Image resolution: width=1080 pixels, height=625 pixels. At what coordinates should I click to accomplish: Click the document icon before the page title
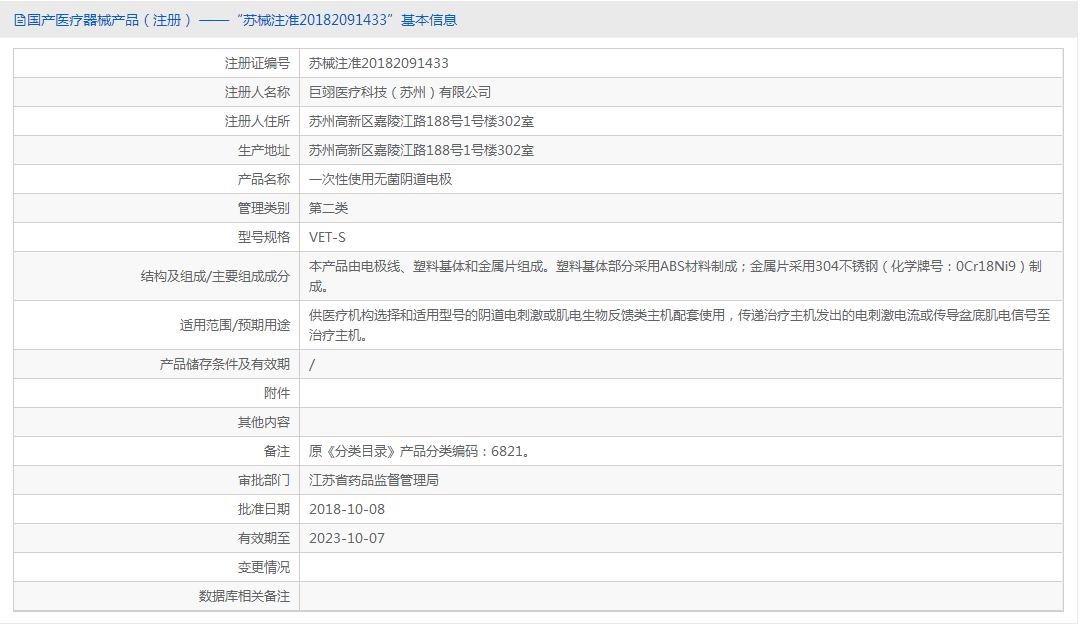(20, 20)
